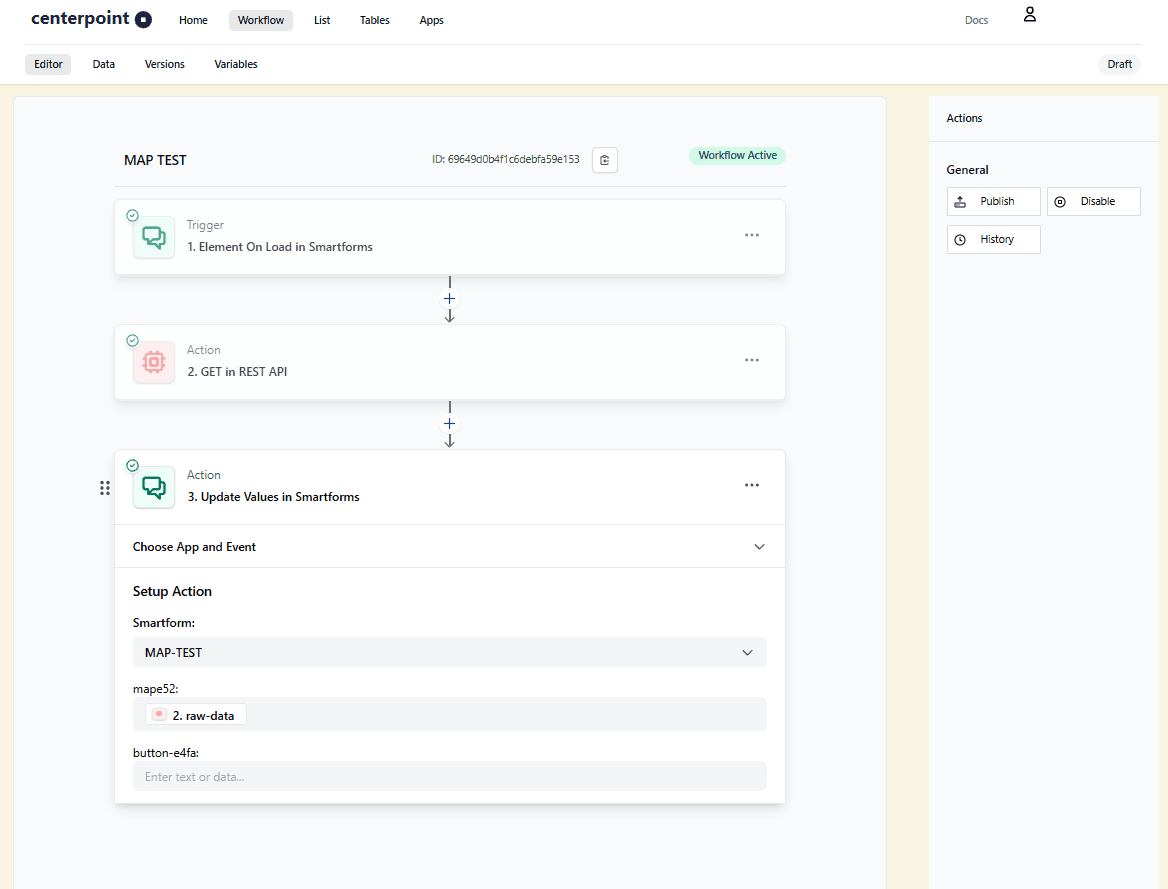Copy the workflow ID with clipboard icon
The height and width of the screenshot is (889, 1168).
pos(604,159)
